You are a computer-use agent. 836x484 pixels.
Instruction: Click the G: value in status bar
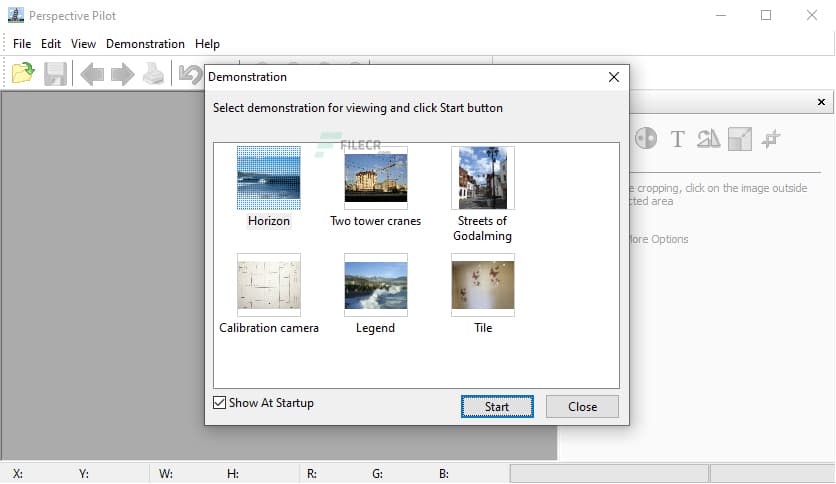(377, 474)
